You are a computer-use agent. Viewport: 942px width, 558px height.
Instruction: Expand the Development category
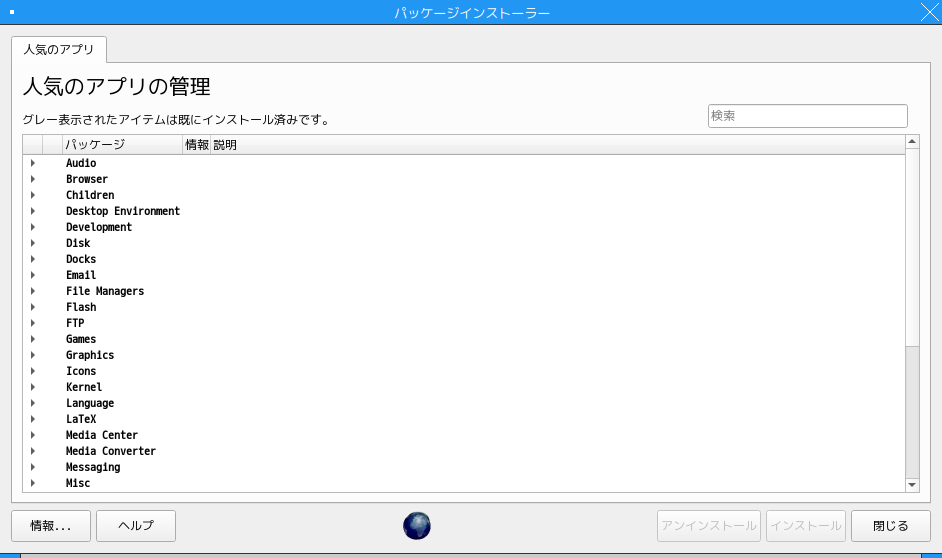(x=32, y=227)
